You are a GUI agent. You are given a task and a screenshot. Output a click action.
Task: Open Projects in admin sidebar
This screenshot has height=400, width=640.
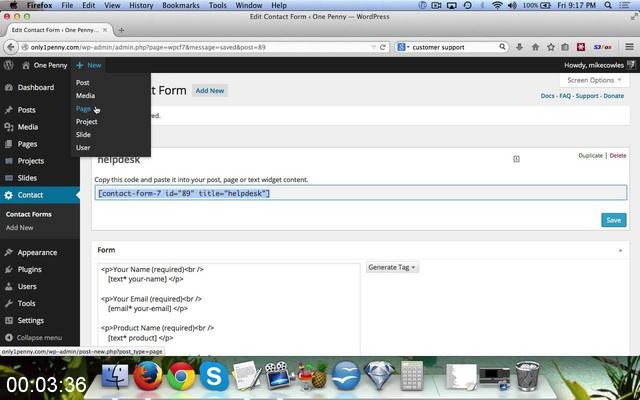point(30,161)
